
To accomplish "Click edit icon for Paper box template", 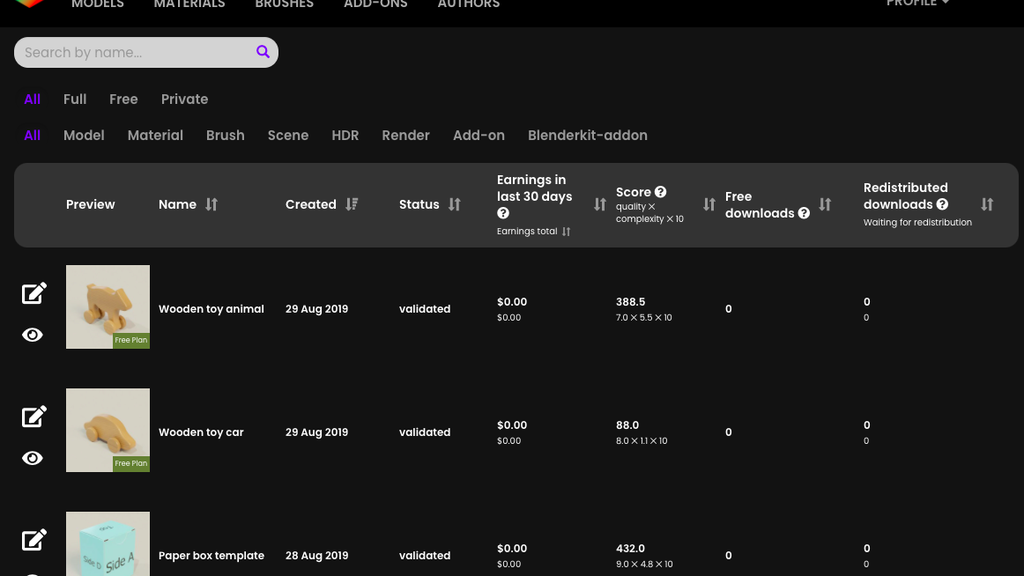I will (x=34, y=540).
